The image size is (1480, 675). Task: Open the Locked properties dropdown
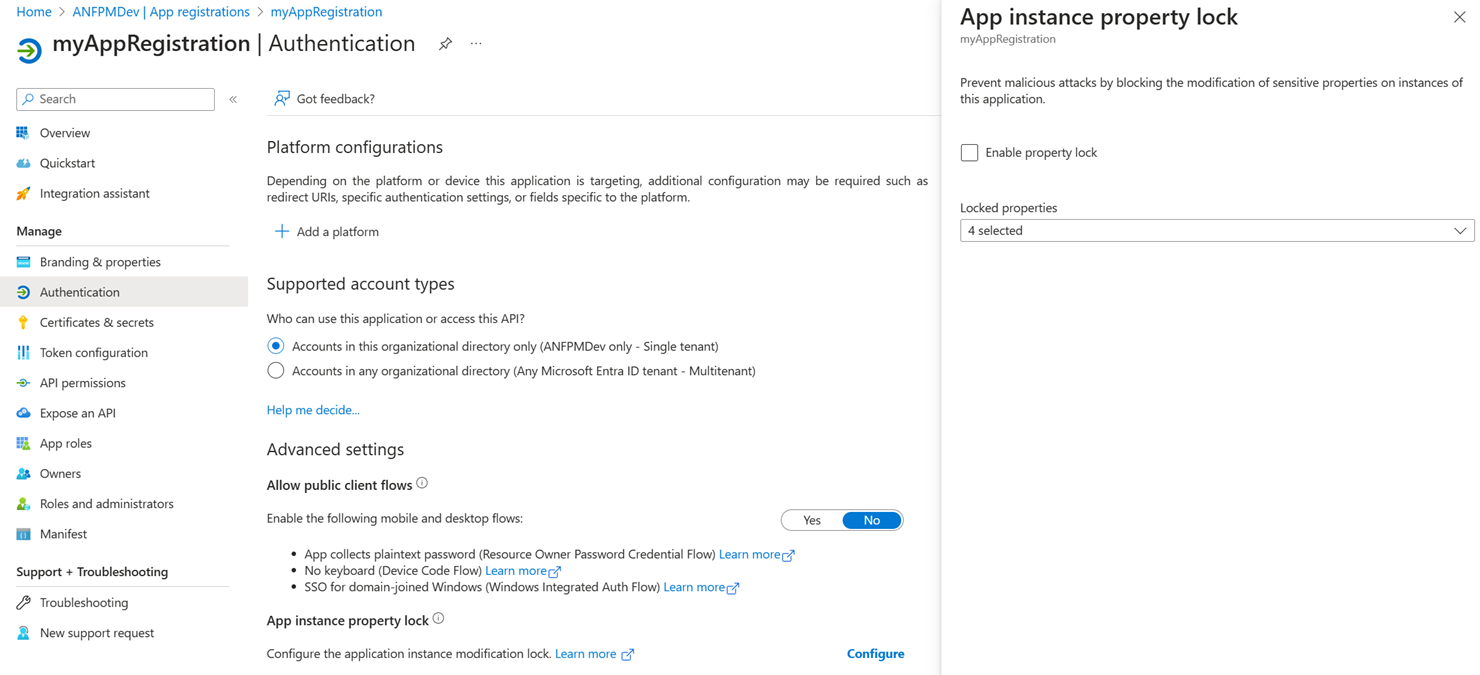click(1217, 231)
